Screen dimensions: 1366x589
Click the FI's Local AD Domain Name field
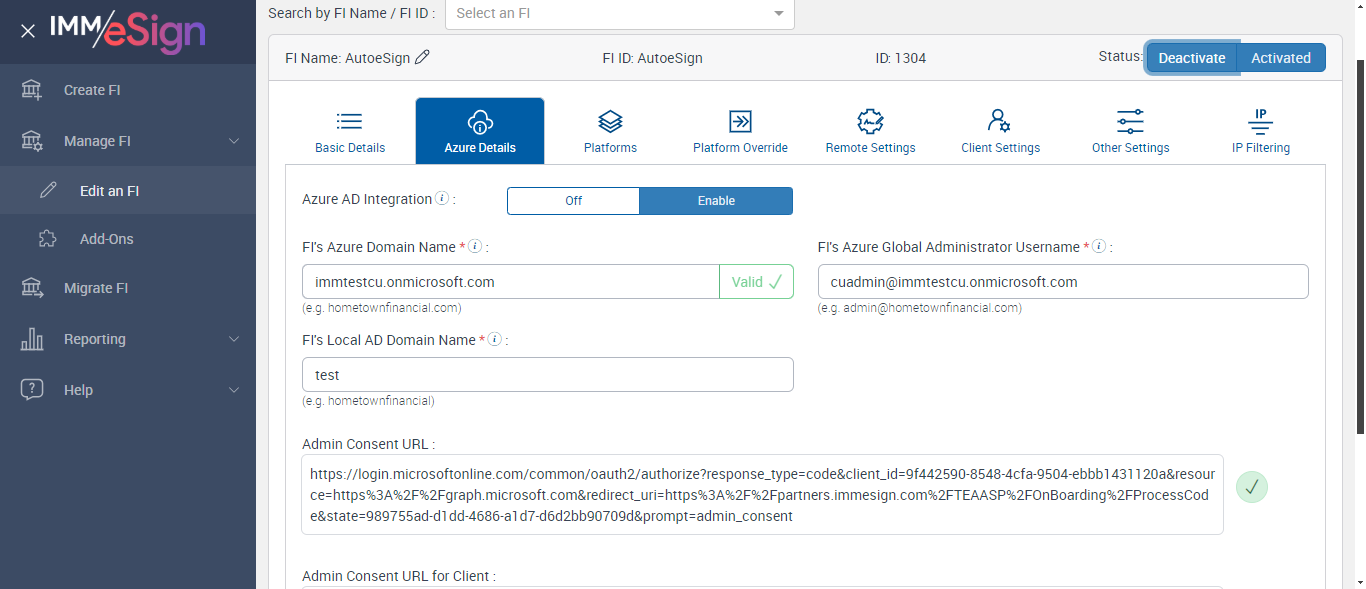[548, 375]
